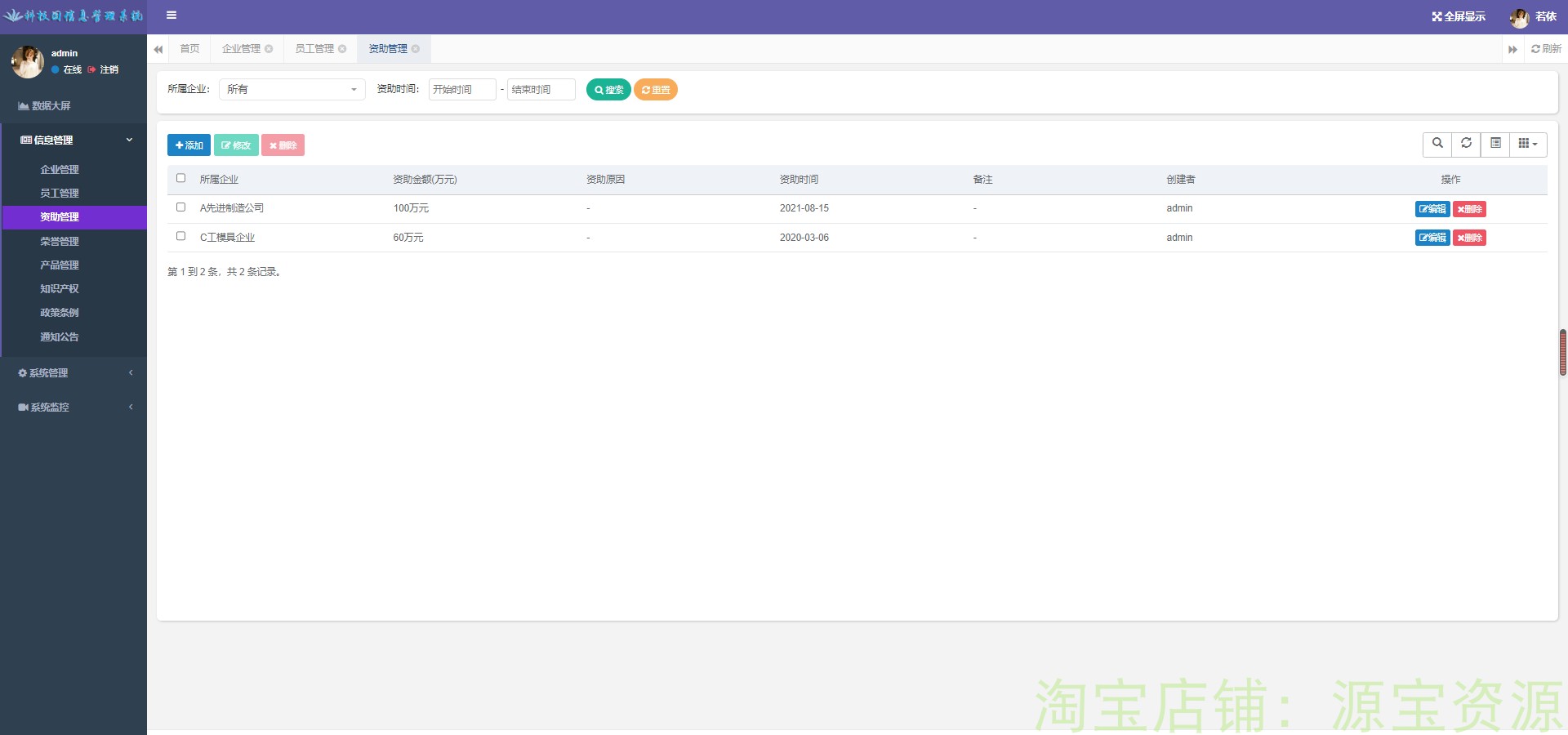Open the user avatar in top bar
The width and height of the screenshot is (1568, 735).
tap(1519, 17)
